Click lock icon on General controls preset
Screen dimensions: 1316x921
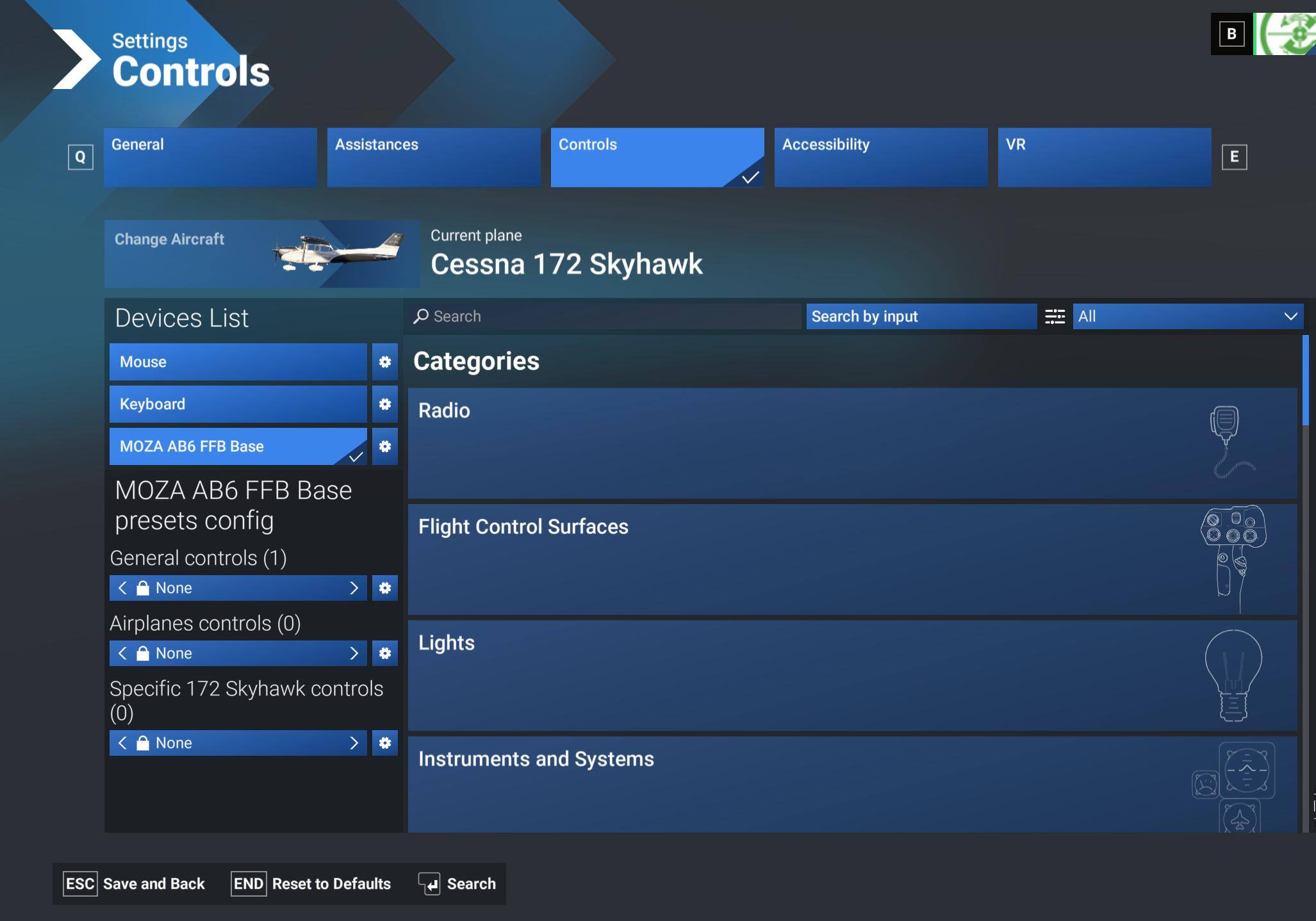pyautogui.click(x=143, y=588)
